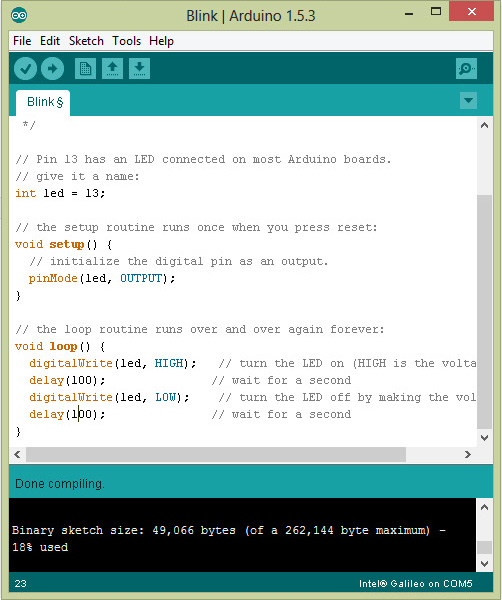The image size is (502, 600).
Task: Open the File menu
Action: tap(22, 41)
